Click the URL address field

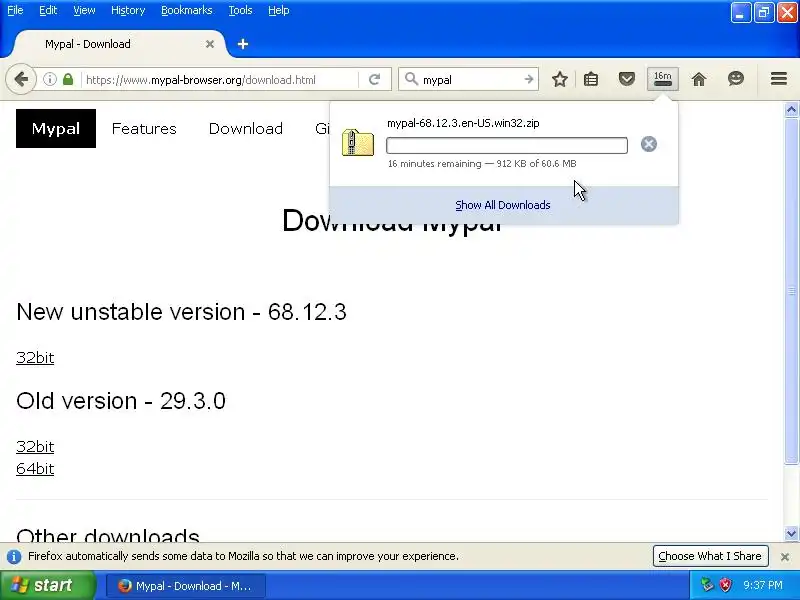[x=220, y=80]
